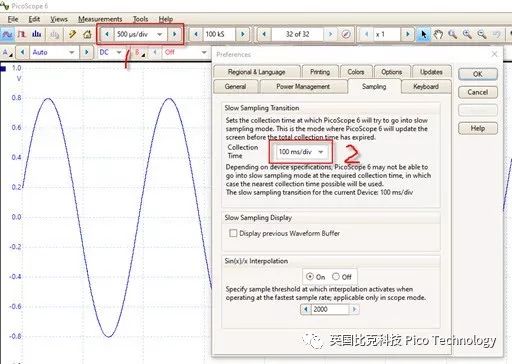The height and width of the screenshot is (364, 512).
Task: Decrease the 100 kS sample count
Action: click(196, 34)
